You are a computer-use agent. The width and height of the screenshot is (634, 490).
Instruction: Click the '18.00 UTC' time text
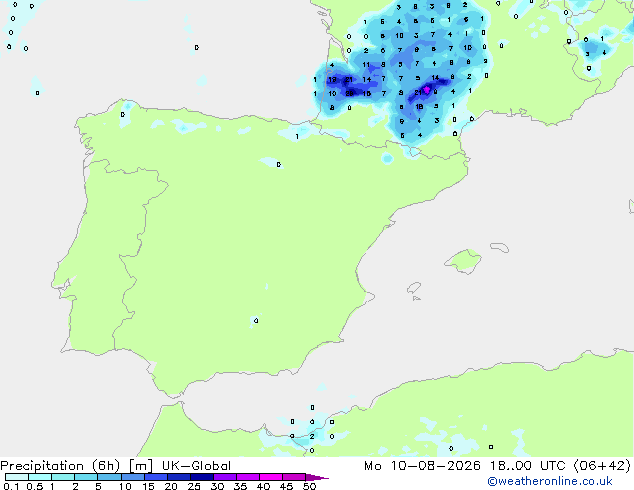(527, 466)
